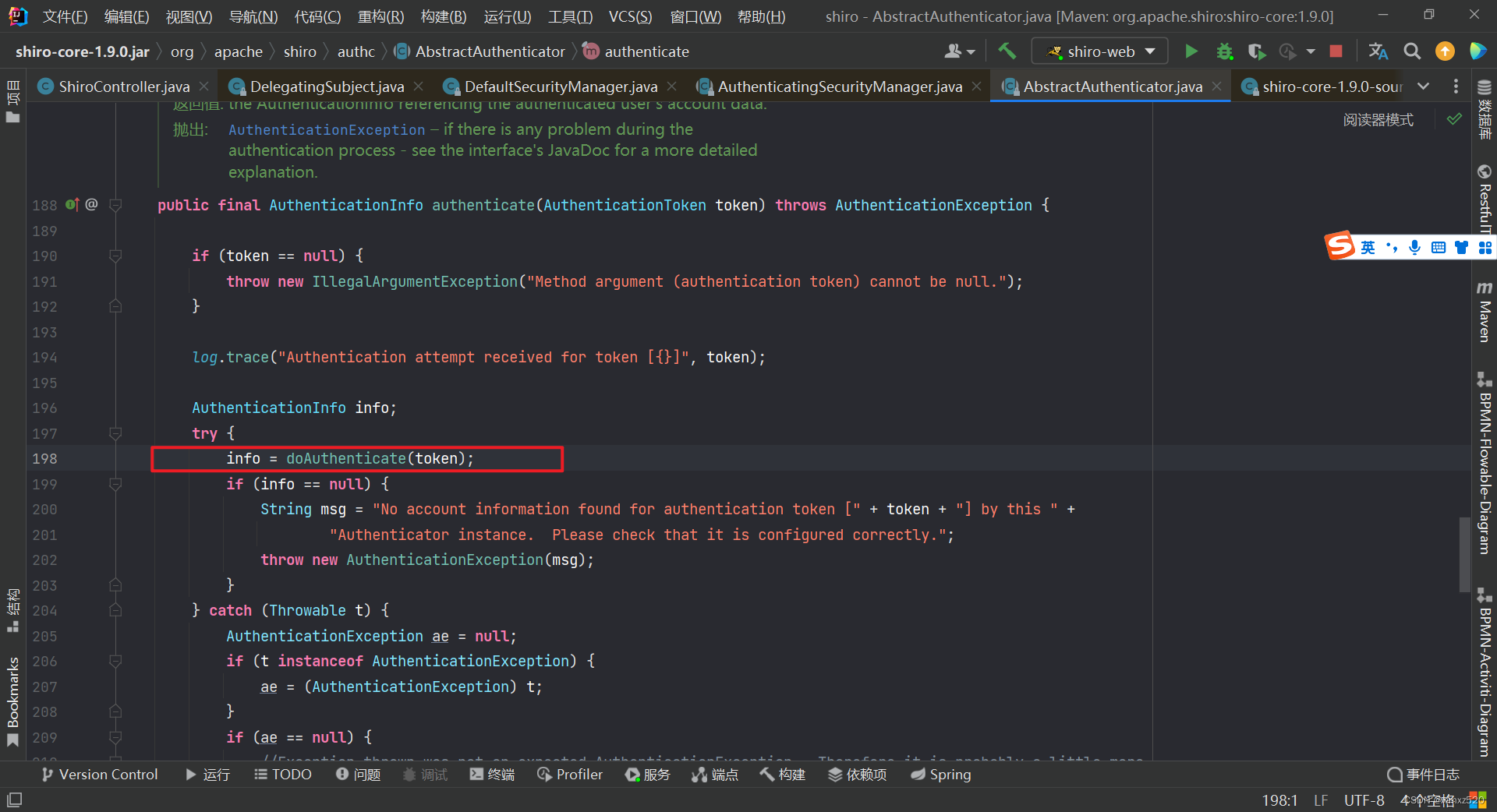Open the Problems tool window
1497x812 pixels.
tap(359, 775)
